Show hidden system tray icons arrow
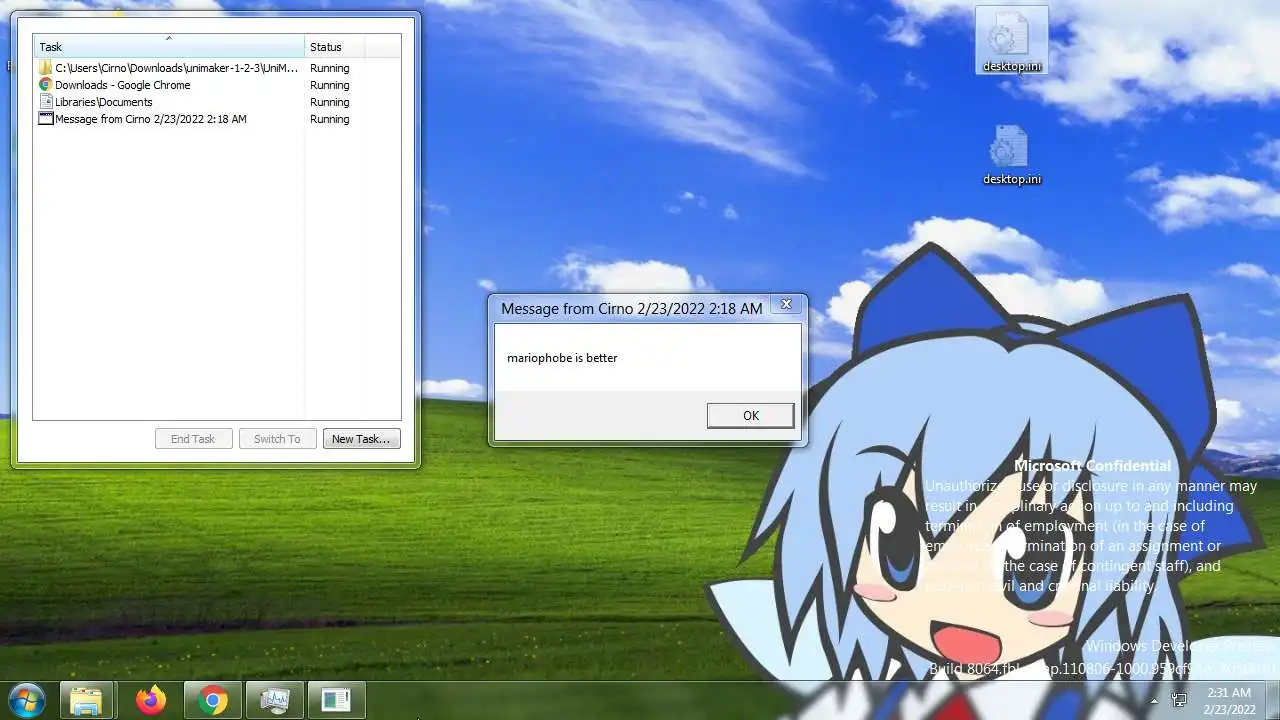The width and height of the screenshot is (1280, 720). pos(1155,701)
